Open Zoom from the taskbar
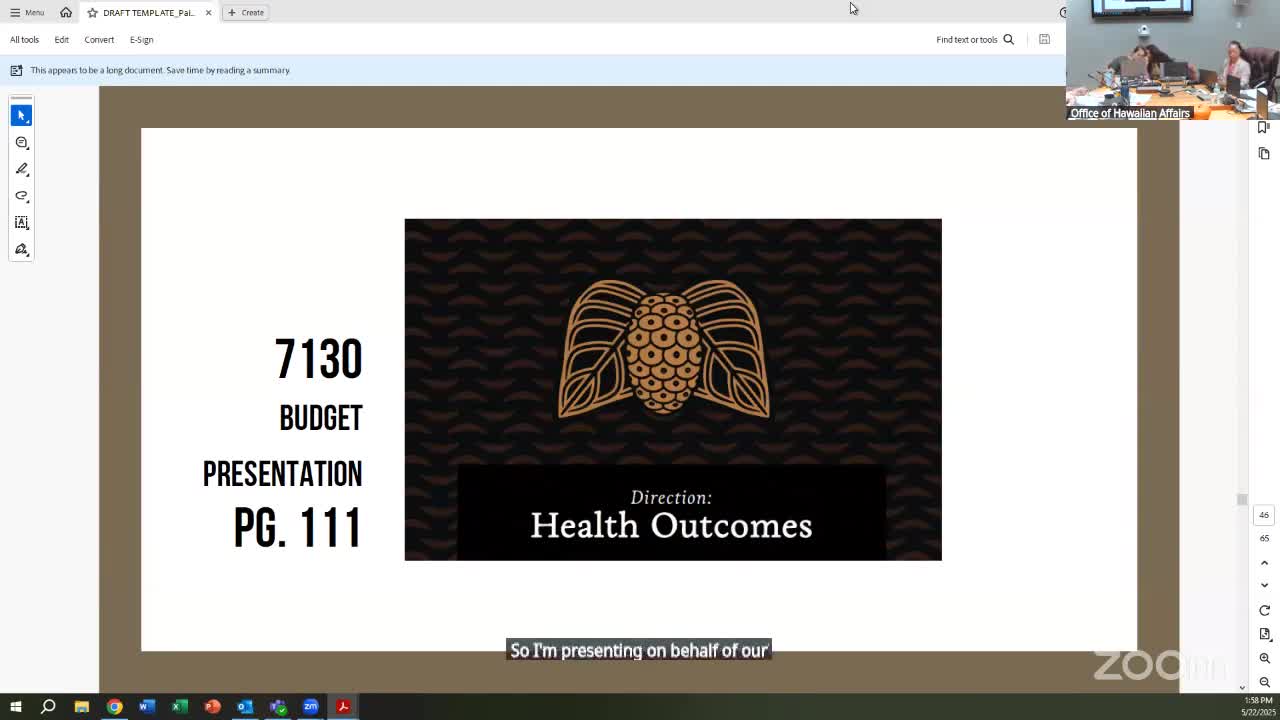 [x=311, y=707]
